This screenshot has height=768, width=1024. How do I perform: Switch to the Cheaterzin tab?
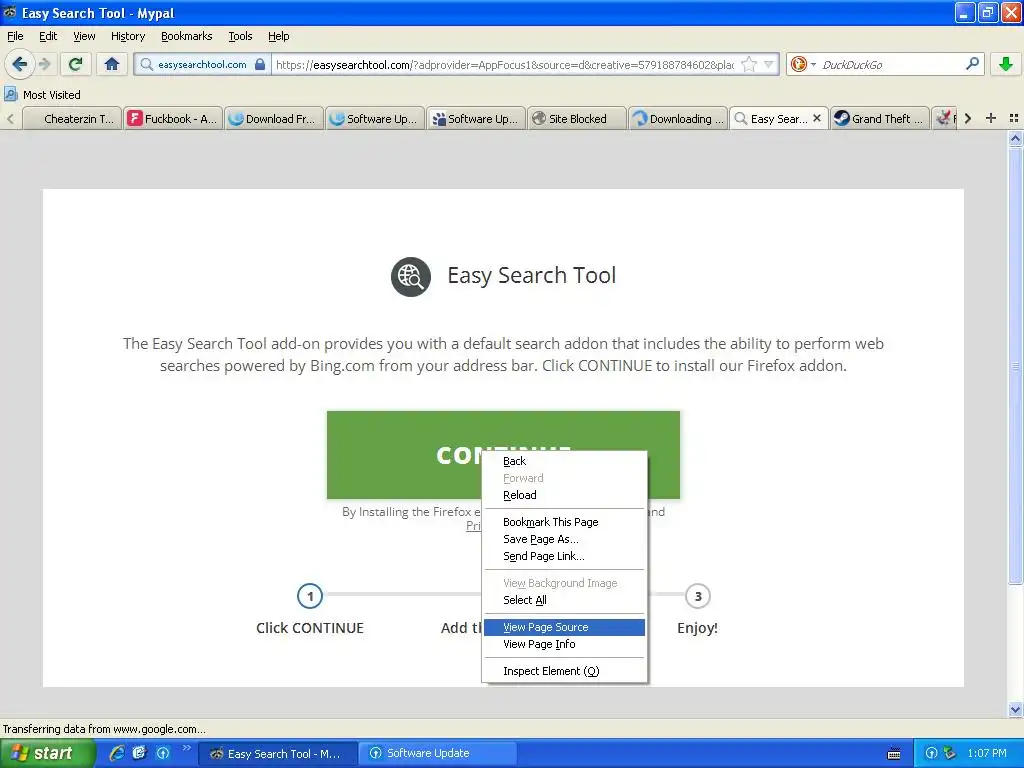[72, 119]
